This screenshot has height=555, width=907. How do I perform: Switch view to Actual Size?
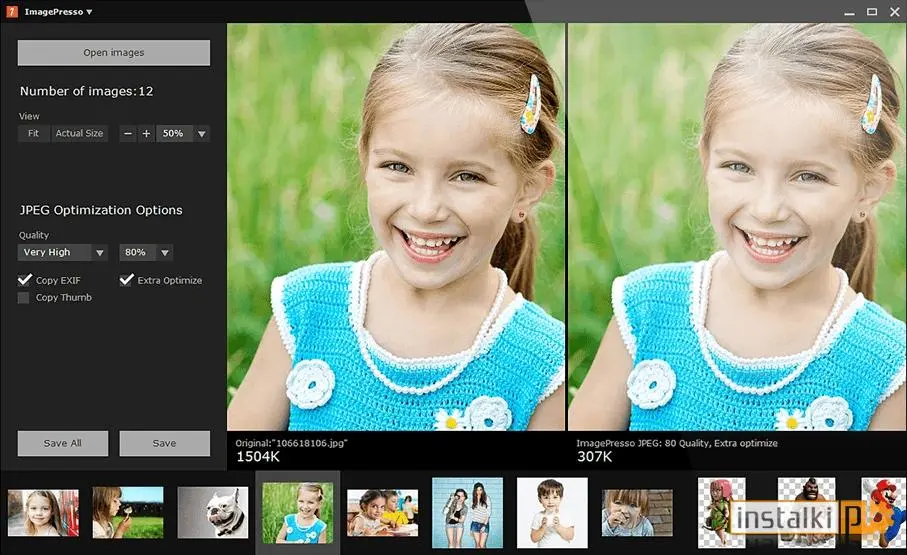click(79, 134)
